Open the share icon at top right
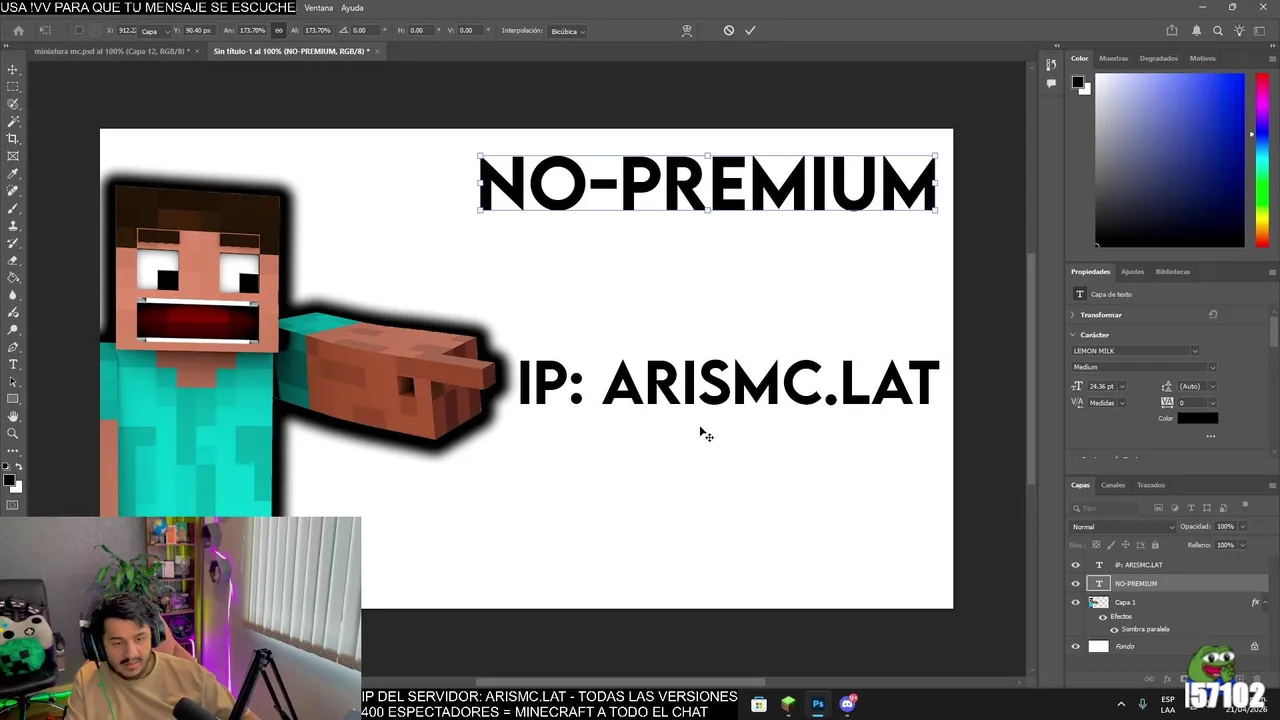The image size is (1280, 720). pyautogui.click(x=1172, y=31)
